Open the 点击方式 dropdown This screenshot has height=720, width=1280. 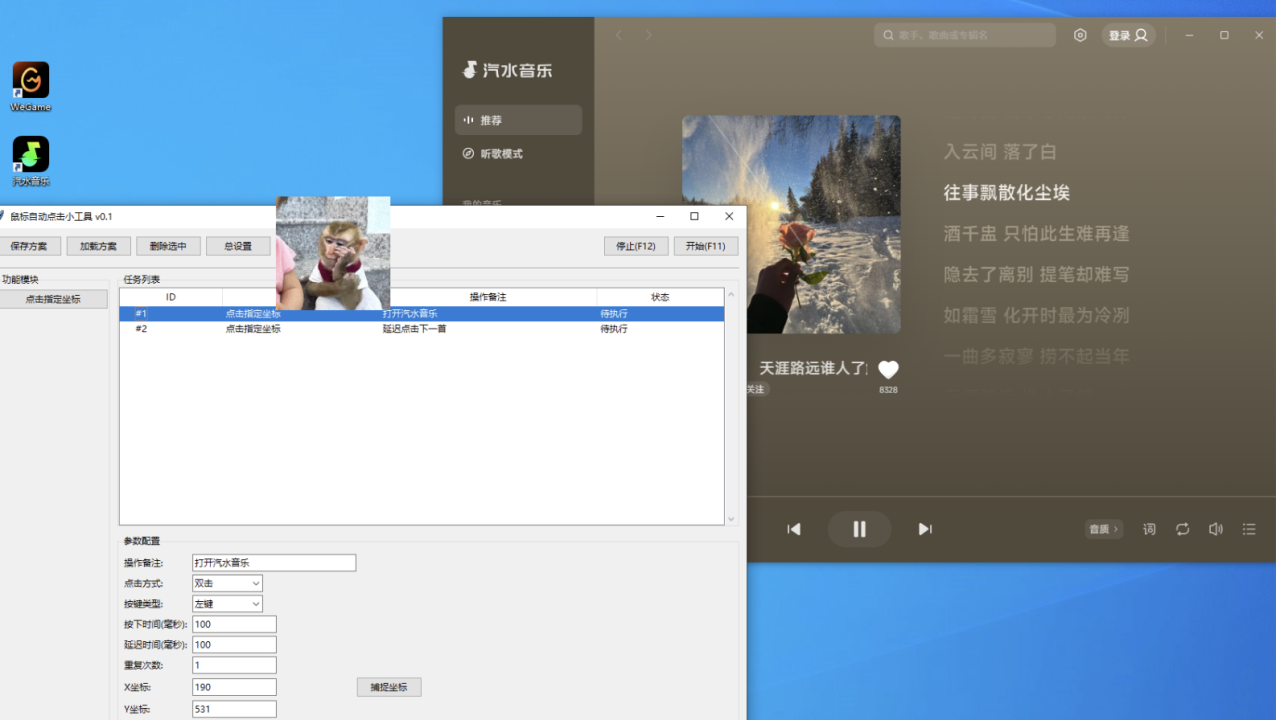pyautogui.click(x=228, y=583)
